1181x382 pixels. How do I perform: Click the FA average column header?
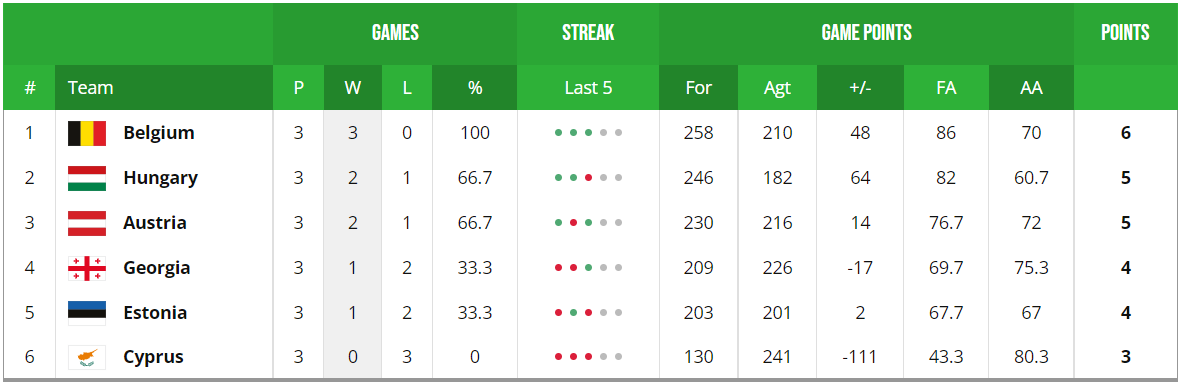(x=946, y=87)
